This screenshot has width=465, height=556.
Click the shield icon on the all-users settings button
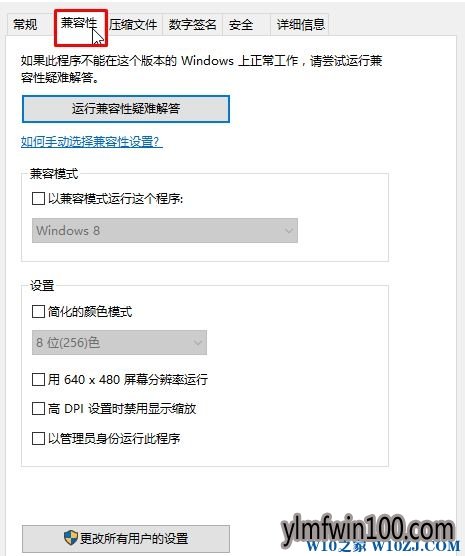[71, 538]
